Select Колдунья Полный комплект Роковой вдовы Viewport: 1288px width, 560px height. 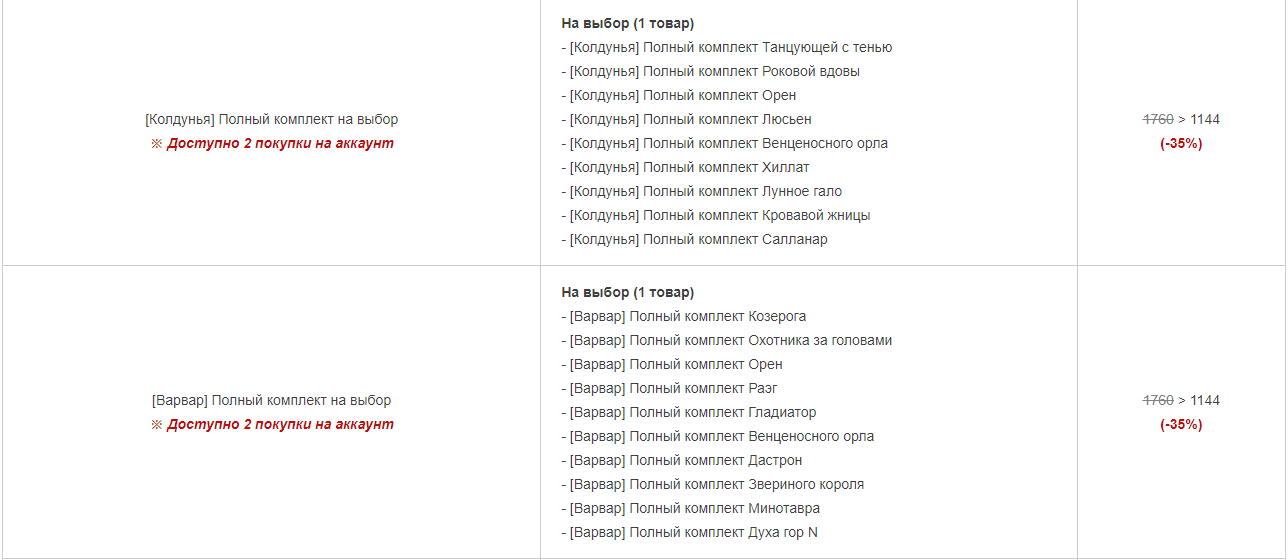(710, 71)
